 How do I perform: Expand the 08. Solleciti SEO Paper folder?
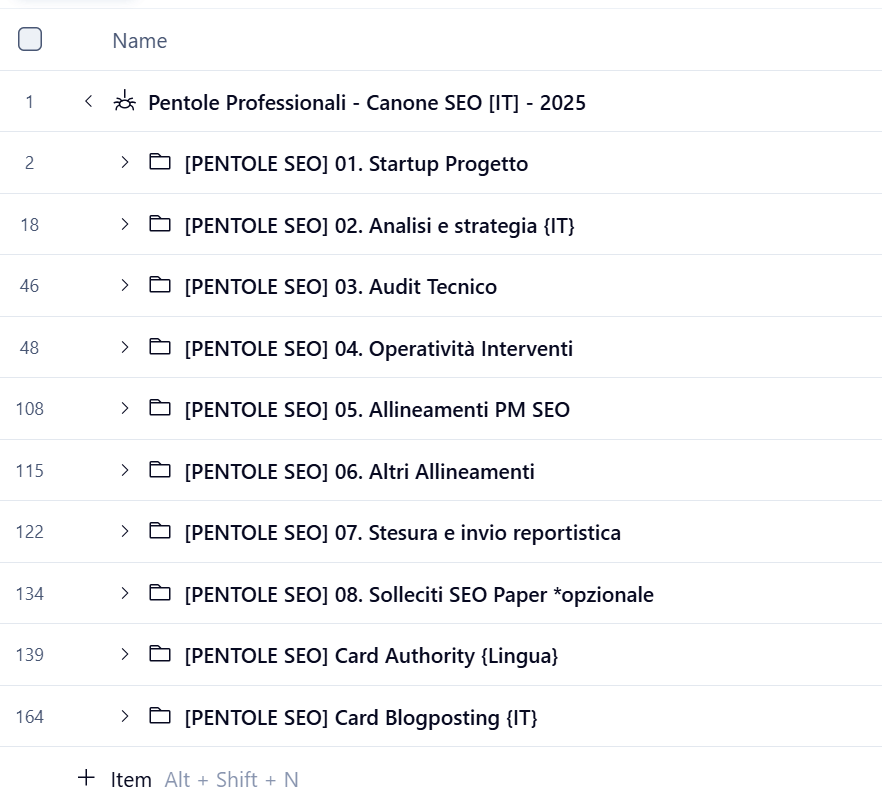point(125,593)
